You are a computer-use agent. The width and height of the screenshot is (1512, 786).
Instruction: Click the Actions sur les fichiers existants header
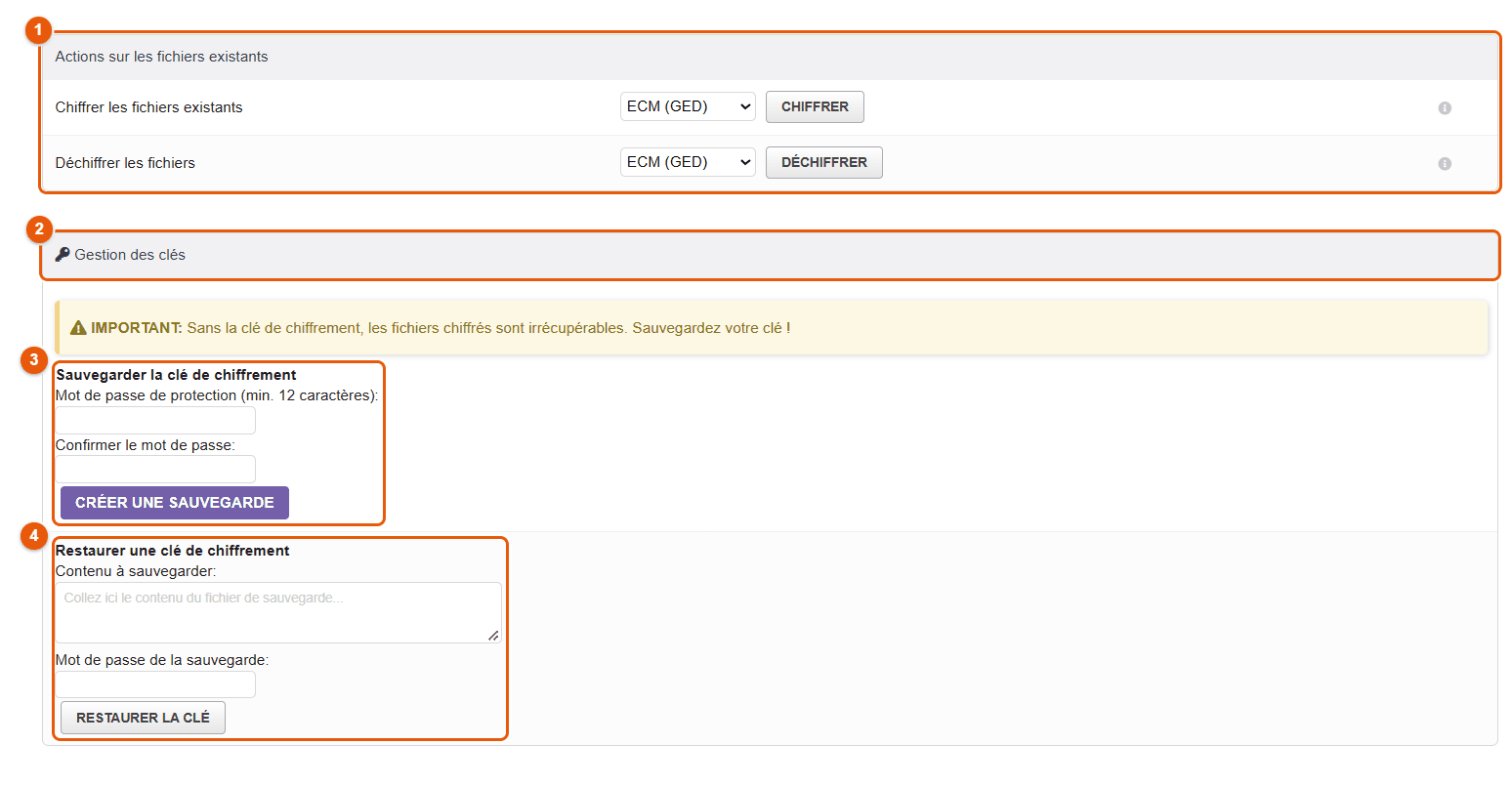[161, 57]
